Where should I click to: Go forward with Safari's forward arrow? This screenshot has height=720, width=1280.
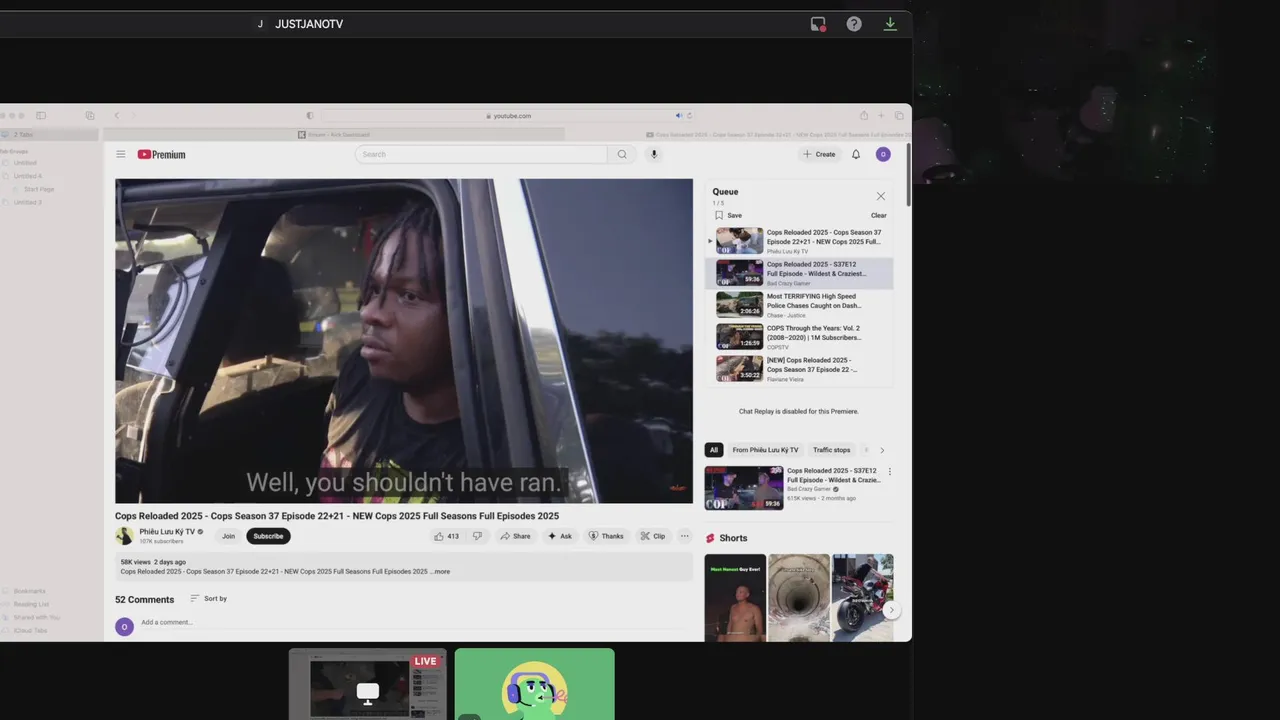(135, 116)
